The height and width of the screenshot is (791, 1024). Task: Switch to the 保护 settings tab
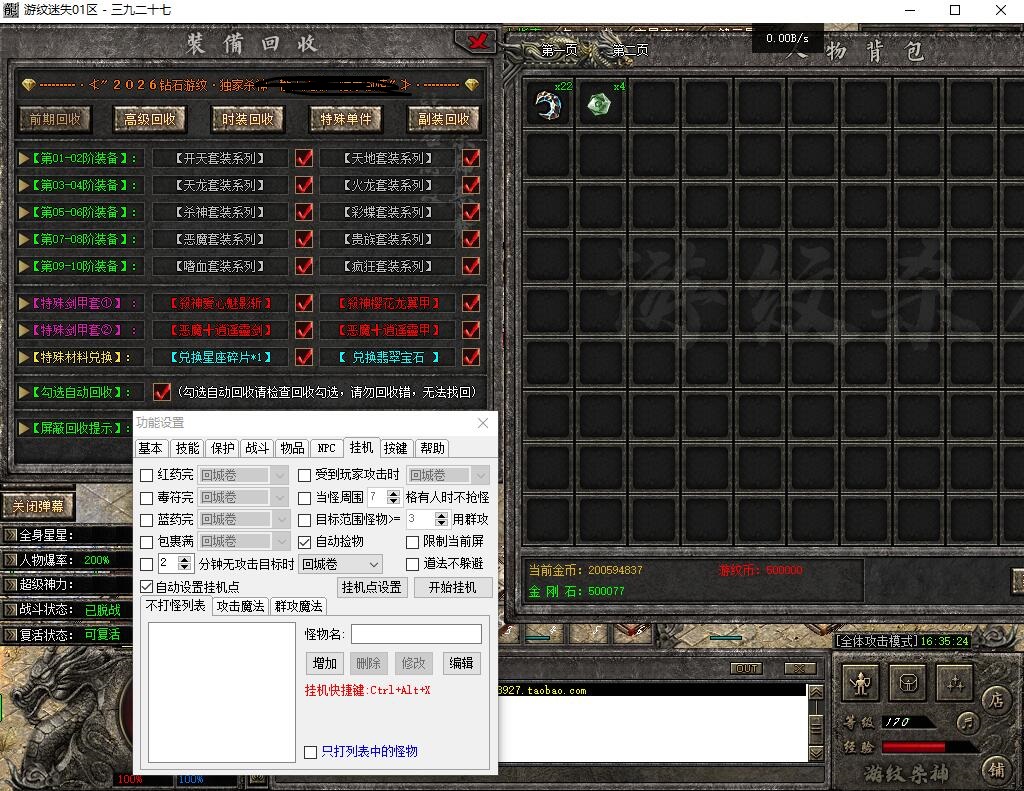223,448
